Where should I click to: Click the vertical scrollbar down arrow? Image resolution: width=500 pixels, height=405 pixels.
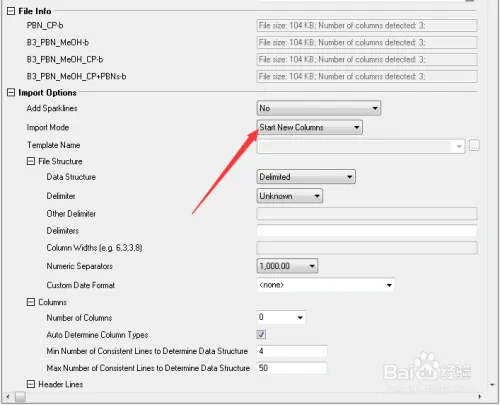click(492, 385)
